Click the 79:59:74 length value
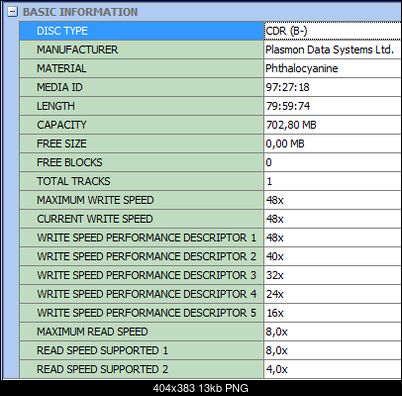This screenshot has height=396, width=402. [288, 106]
